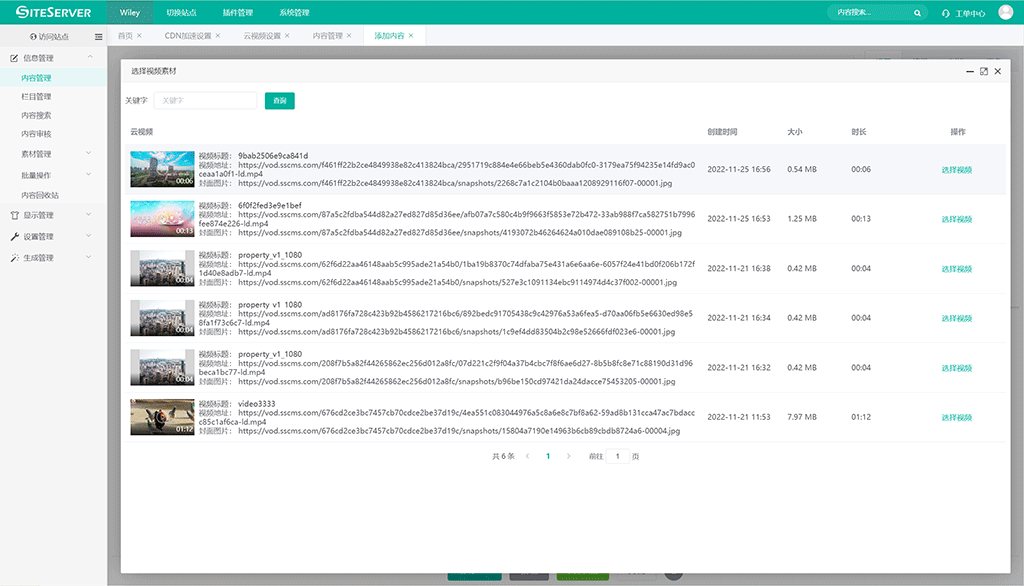
Task: Click the 关键字 keyword input field
Action: [205, 101]
